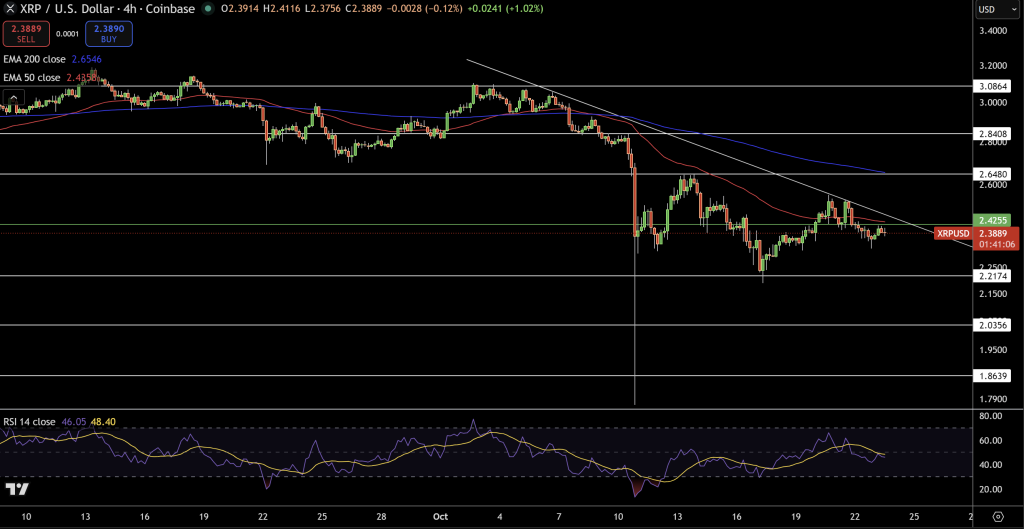
Task: Open chart settings gear icon
Action: pos(997,515)
